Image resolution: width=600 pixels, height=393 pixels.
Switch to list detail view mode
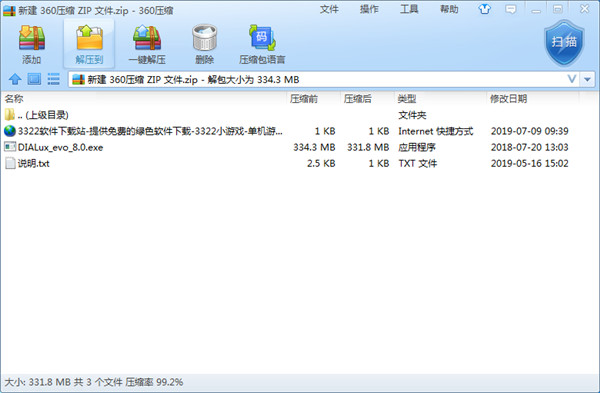point(53,79)
